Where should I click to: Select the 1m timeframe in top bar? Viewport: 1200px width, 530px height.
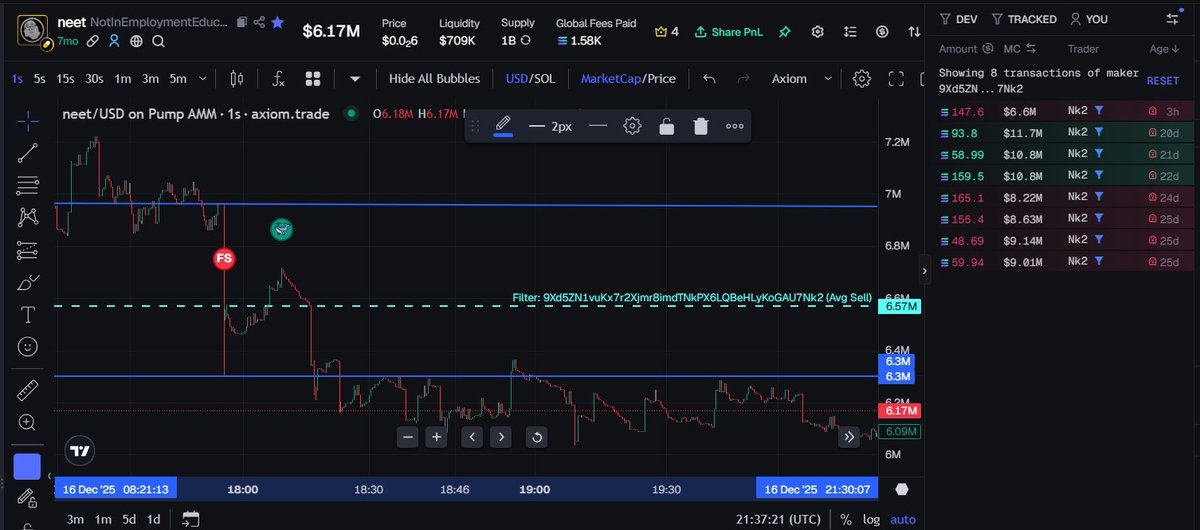(x=123, y=78)
